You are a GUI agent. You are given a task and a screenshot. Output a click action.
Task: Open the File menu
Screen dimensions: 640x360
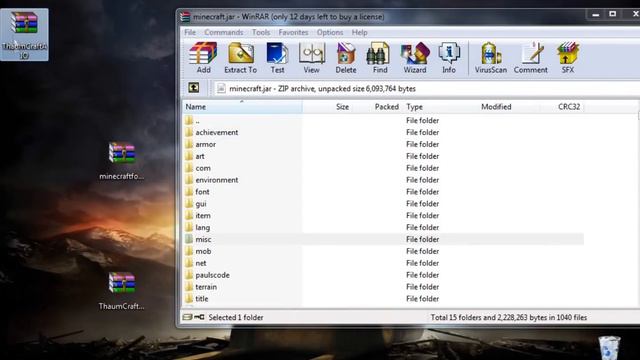point(190,32)
